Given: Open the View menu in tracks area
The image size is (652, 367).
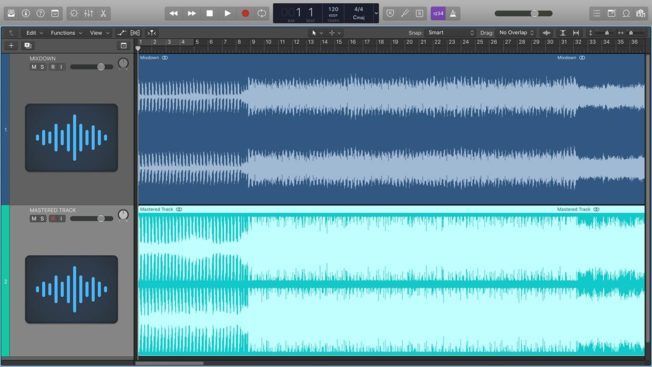Looking at the screenshot, I should point(99,33).
